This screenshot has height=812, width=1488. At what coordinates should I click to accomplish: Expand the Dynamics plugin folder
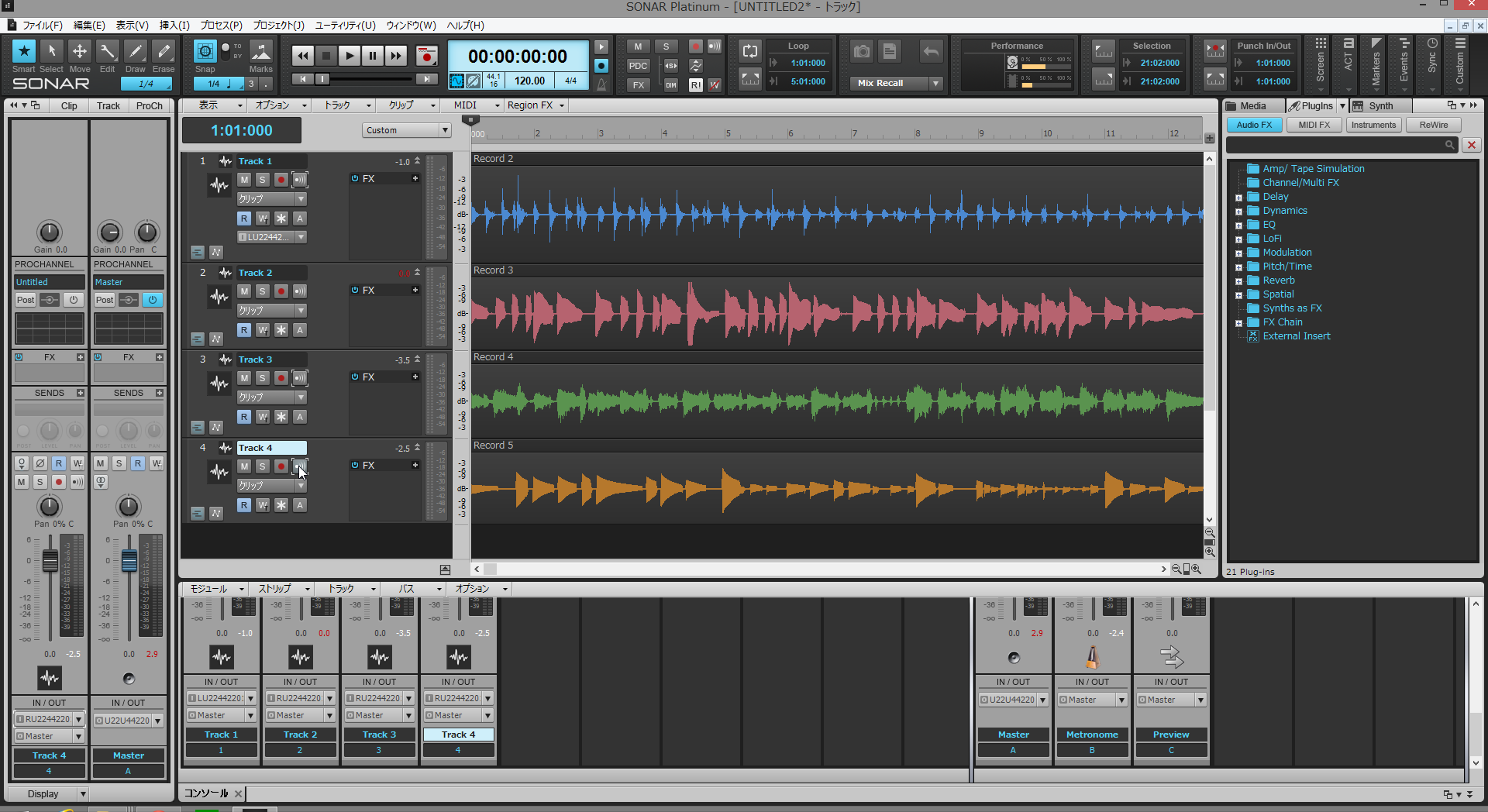[1239, 212]
